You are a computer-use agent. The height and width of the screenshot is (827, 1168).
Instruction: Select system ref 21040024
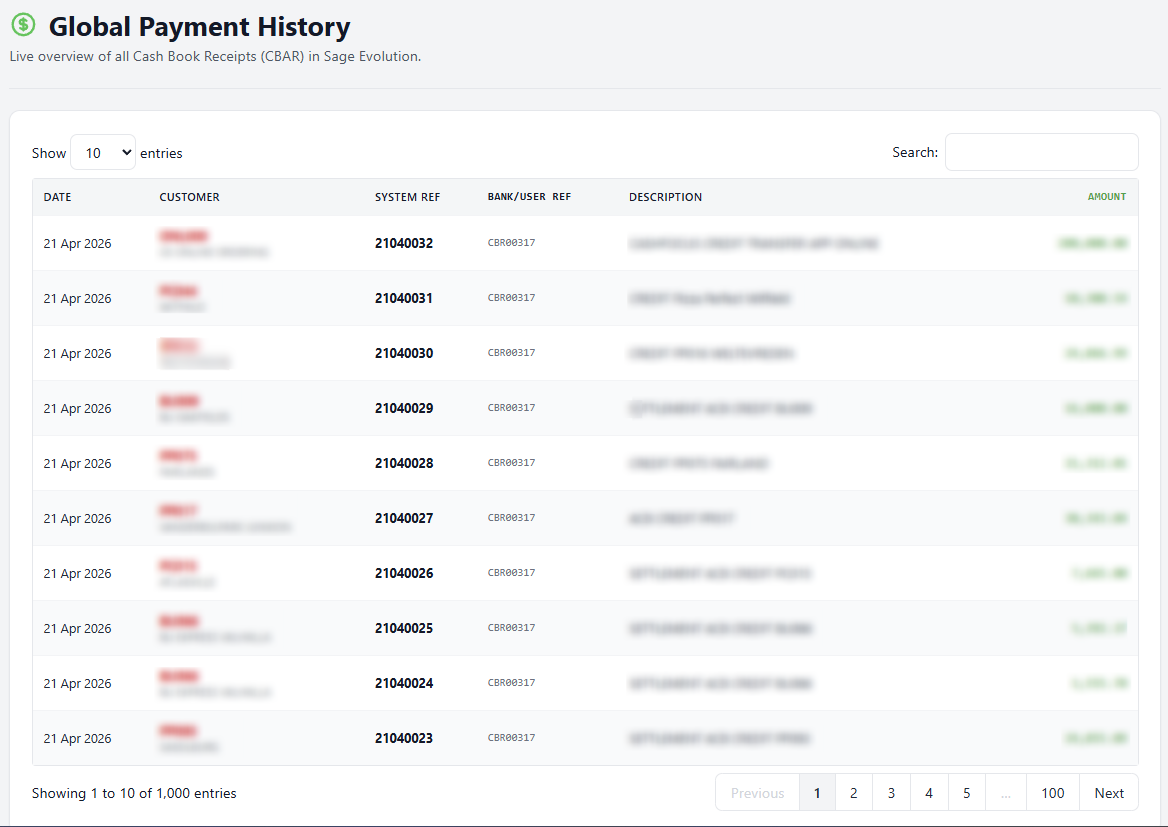coord(404,683)
